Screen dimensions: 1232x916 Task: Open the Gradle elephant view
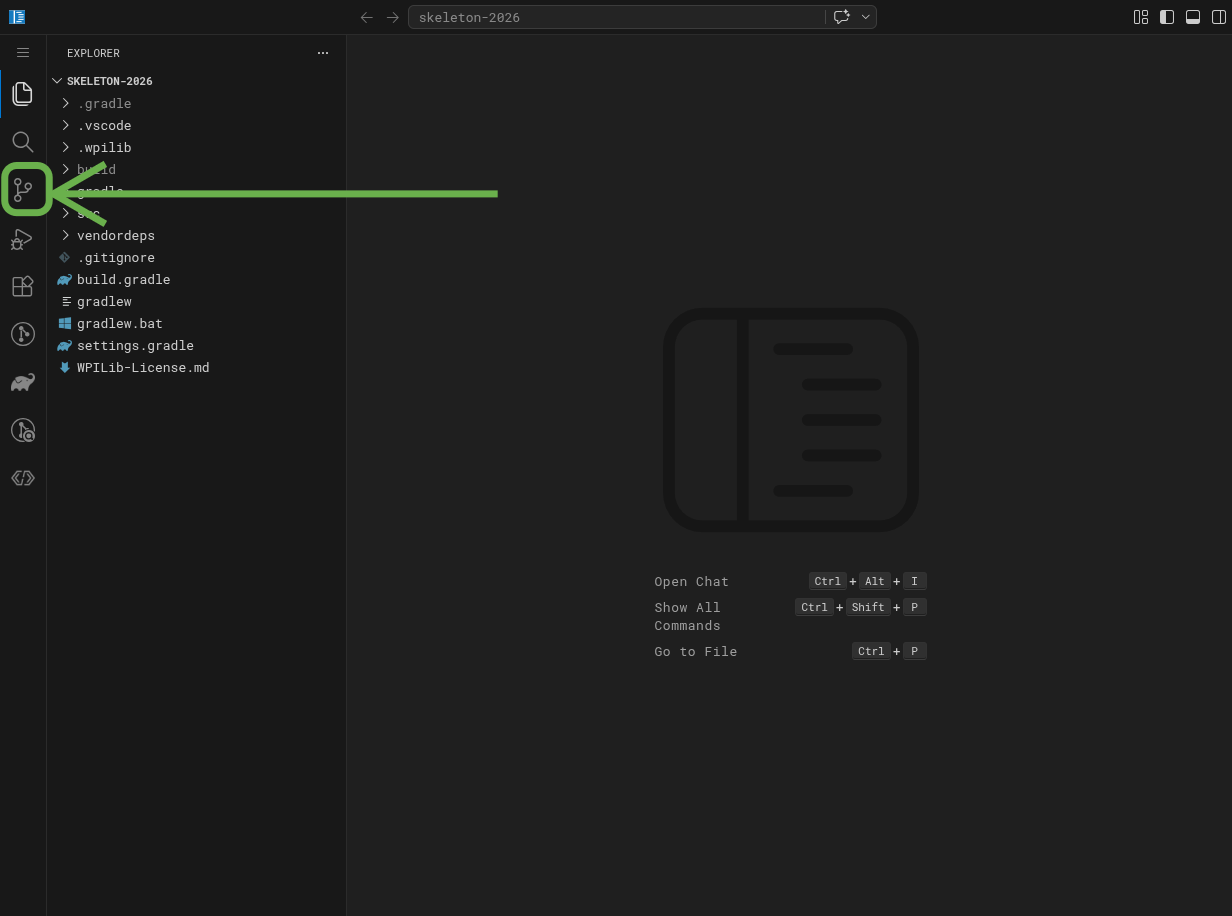[23, 382]
